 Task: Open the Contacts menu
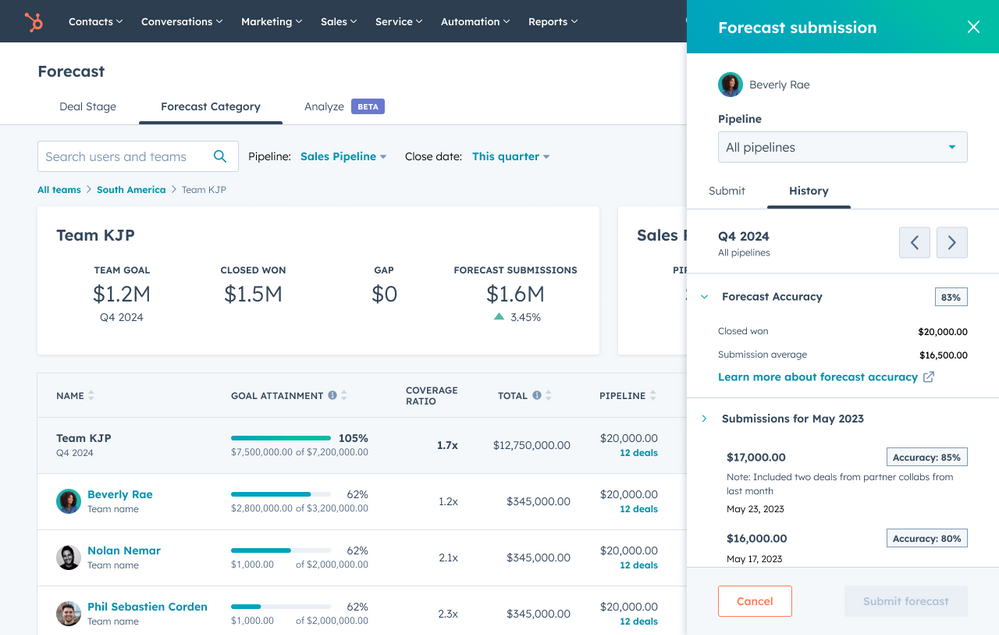[96, 22]
